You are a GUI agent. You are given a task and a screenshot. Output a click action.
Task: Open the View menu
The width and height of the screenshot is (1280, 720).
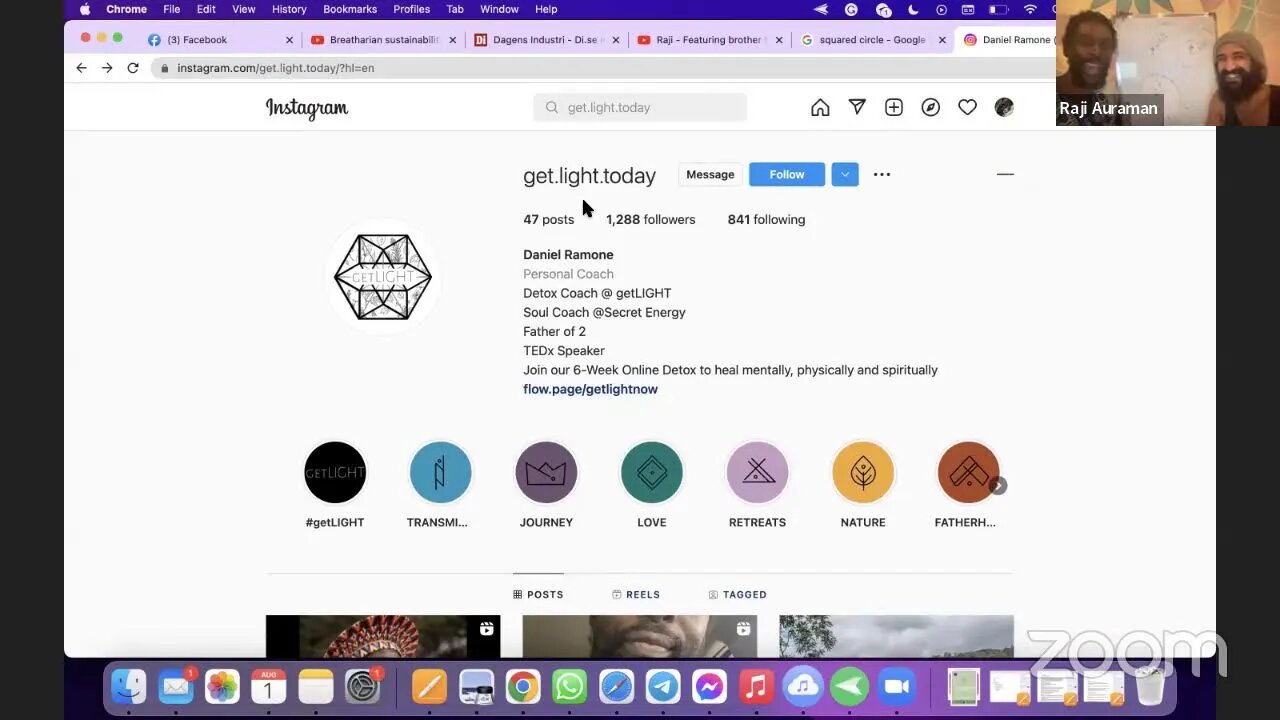[244, 9]
